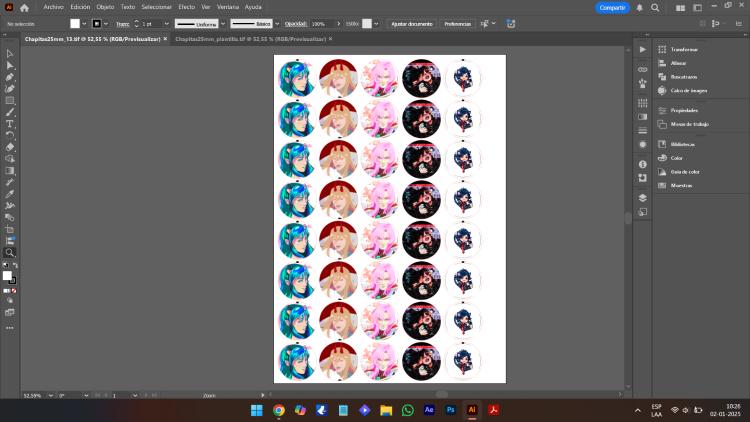Close the Chapitas25mm_13.tif tab
This screenshot has height=422, width=750.
click(165, 39)
